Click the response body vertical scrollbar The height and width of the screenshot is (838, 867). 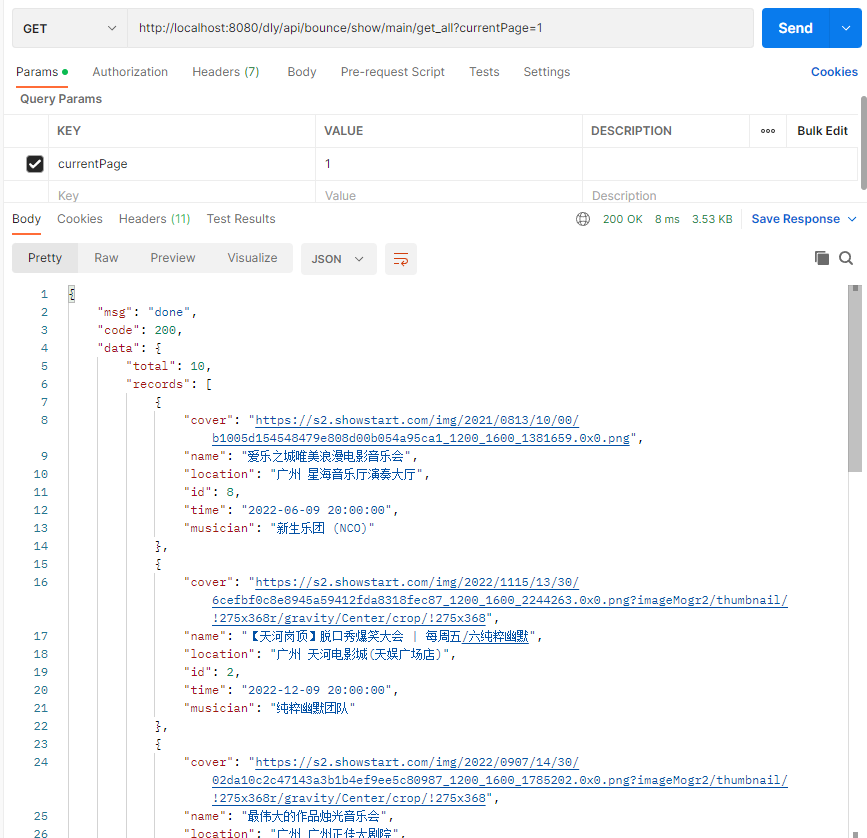pyautogui.click(x=854, y=380)
